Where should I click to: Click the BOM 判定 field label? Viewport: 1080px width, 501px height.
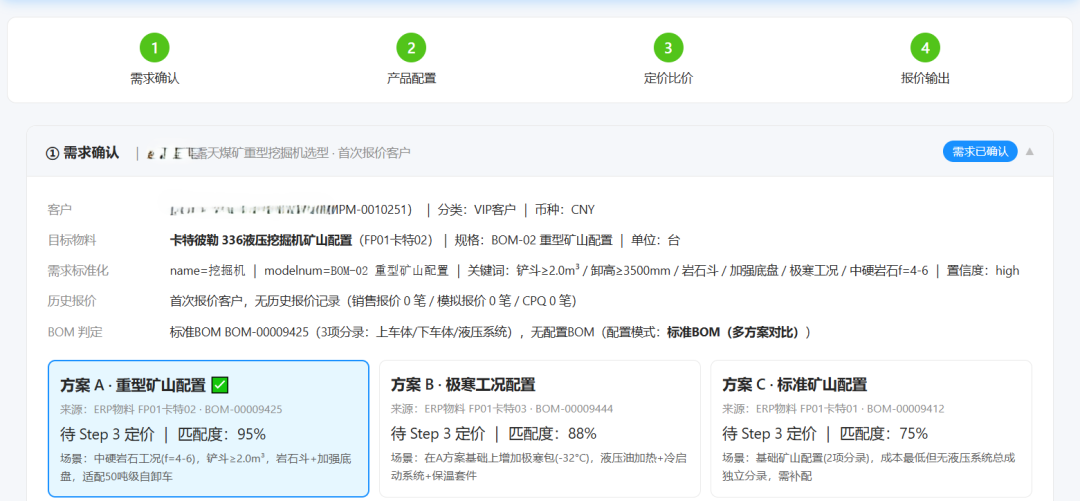[75, 331]
